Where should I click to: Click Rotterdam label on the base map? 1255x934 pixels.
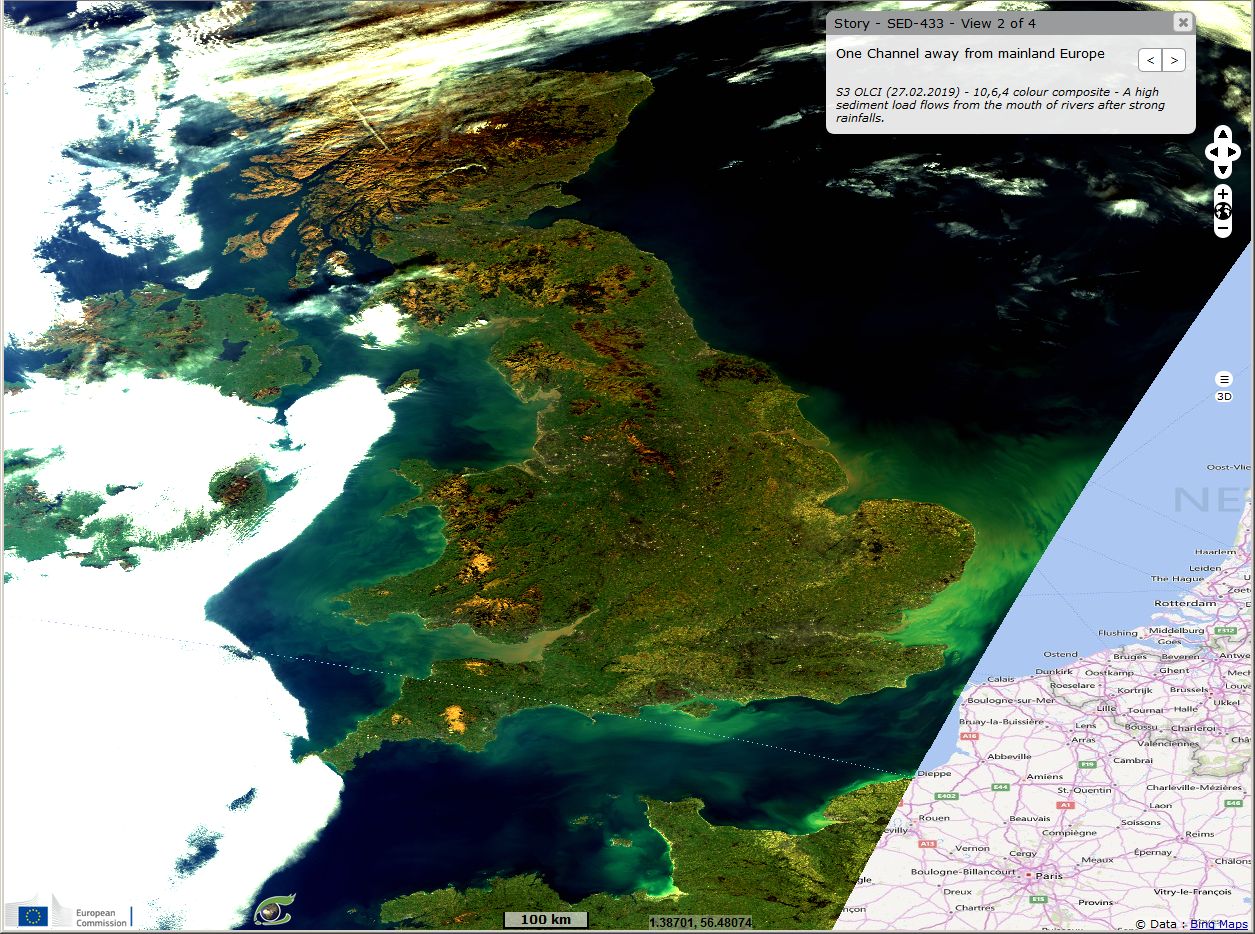pyautogui.click(x=1185, y=604)
